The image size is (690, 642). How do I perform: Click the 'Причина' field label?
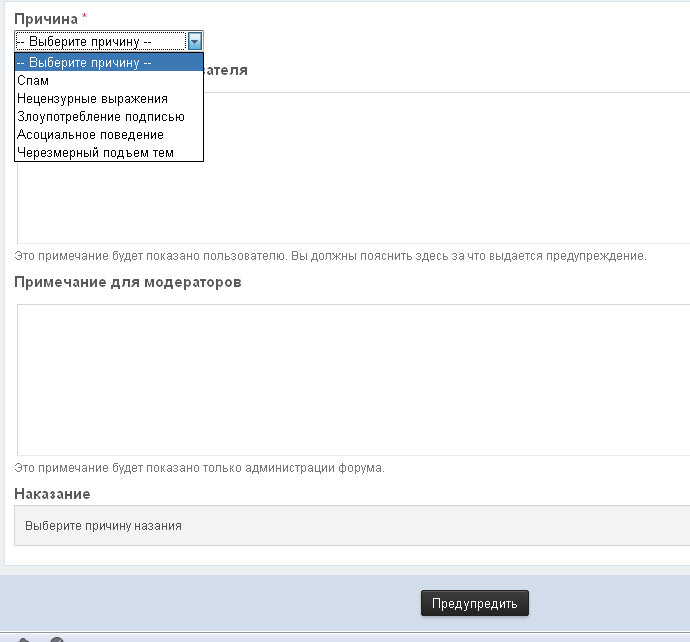point(46,18)
